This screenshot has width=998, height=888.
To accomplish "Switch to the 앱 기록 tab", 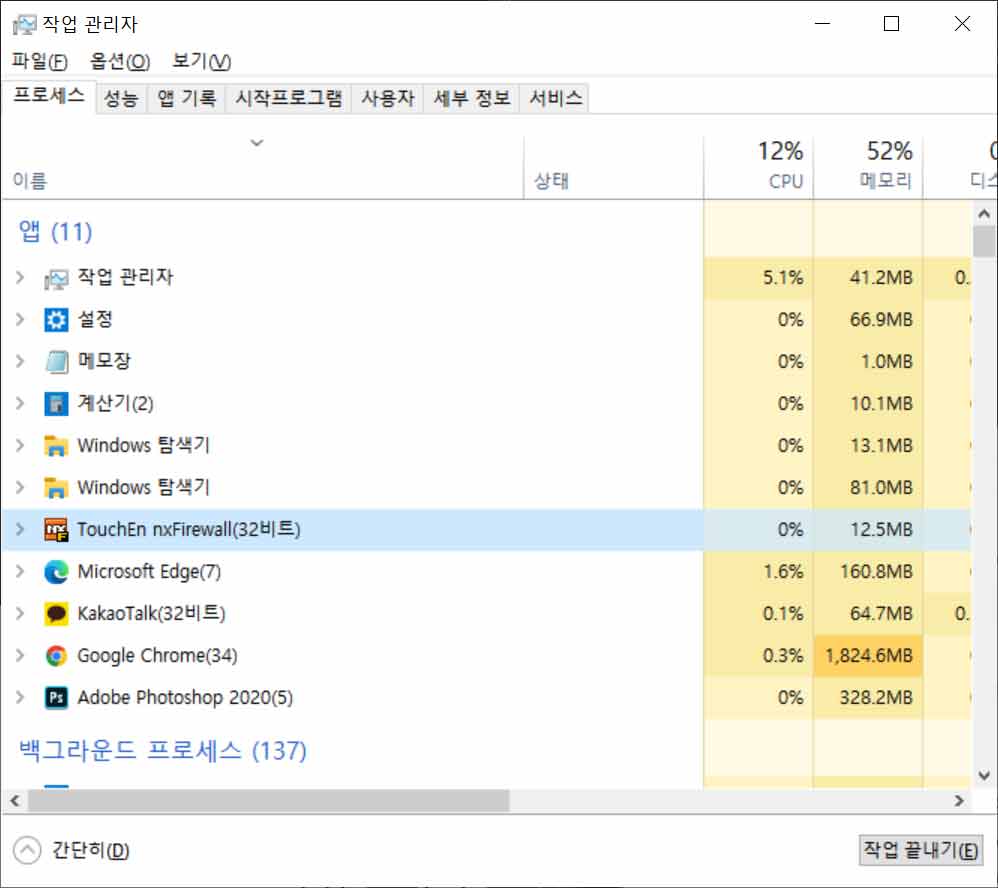I will [186, 99].
